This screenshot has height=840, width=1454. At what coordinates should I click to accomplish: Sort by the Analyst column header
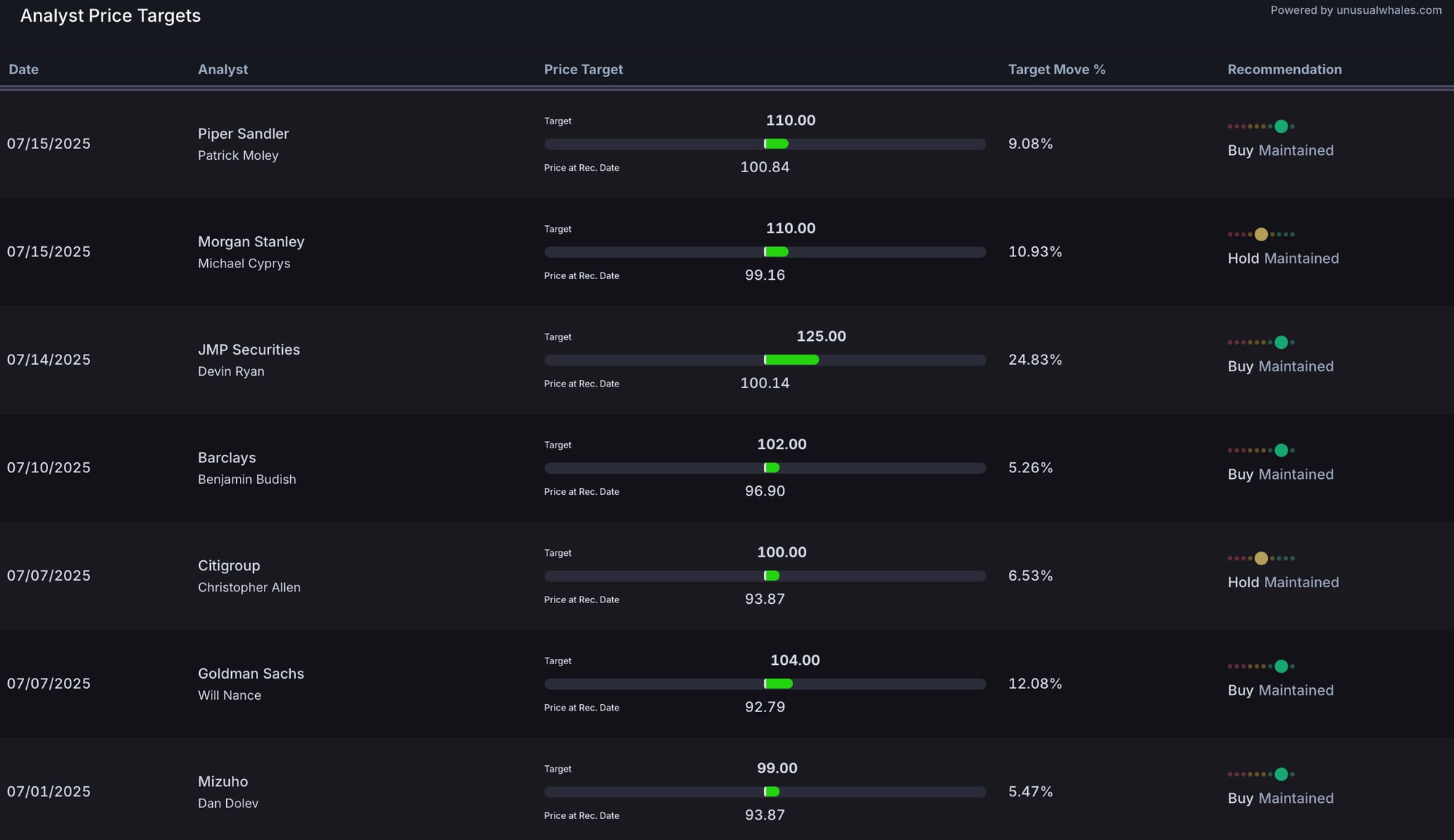tap(223, 70)
